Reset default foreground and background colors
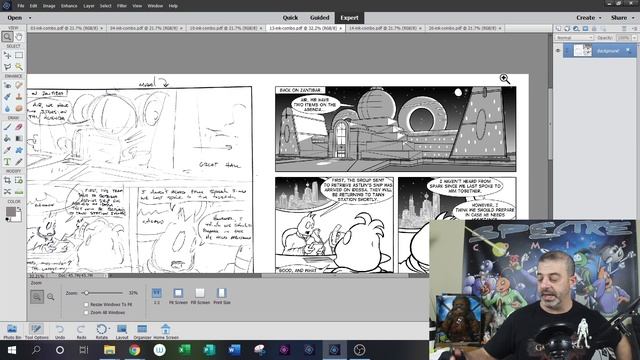 (x=7, y=220)
